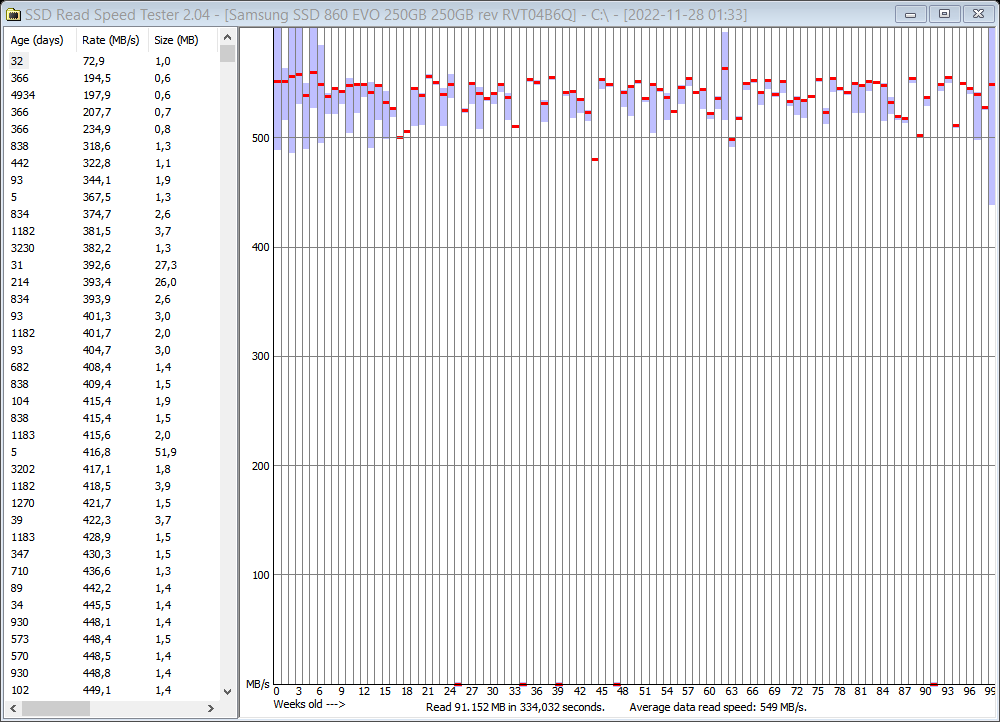The image size is (1000, 722).
Task: Select the row with rate 367,5
Action: [x=112, y=197]
